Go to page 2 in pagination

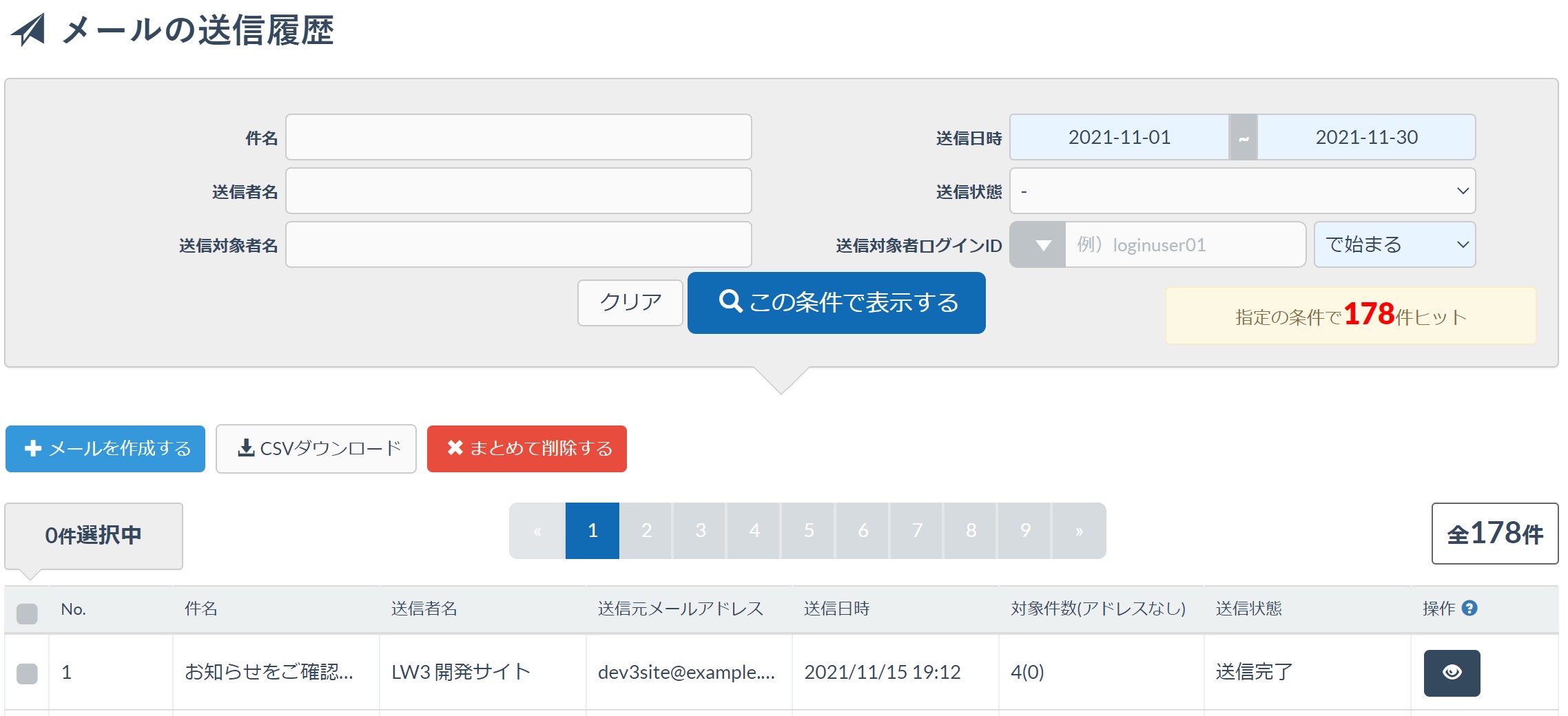[646, 530]
